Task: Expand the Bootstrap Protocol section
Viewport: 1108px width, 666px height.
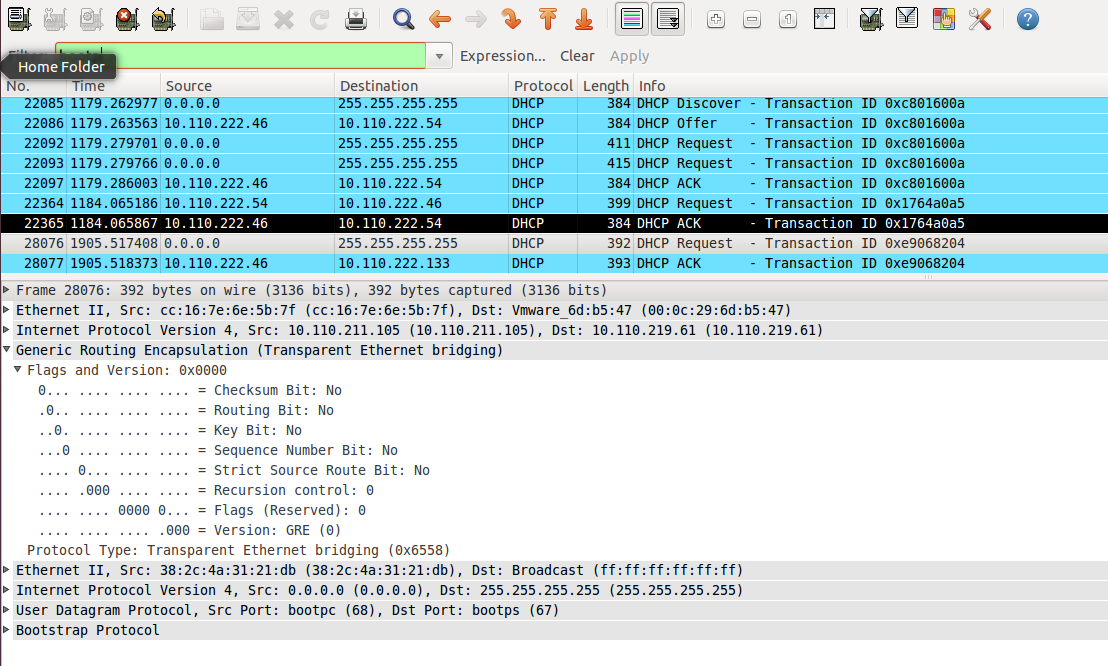Action: pos(8,630)
